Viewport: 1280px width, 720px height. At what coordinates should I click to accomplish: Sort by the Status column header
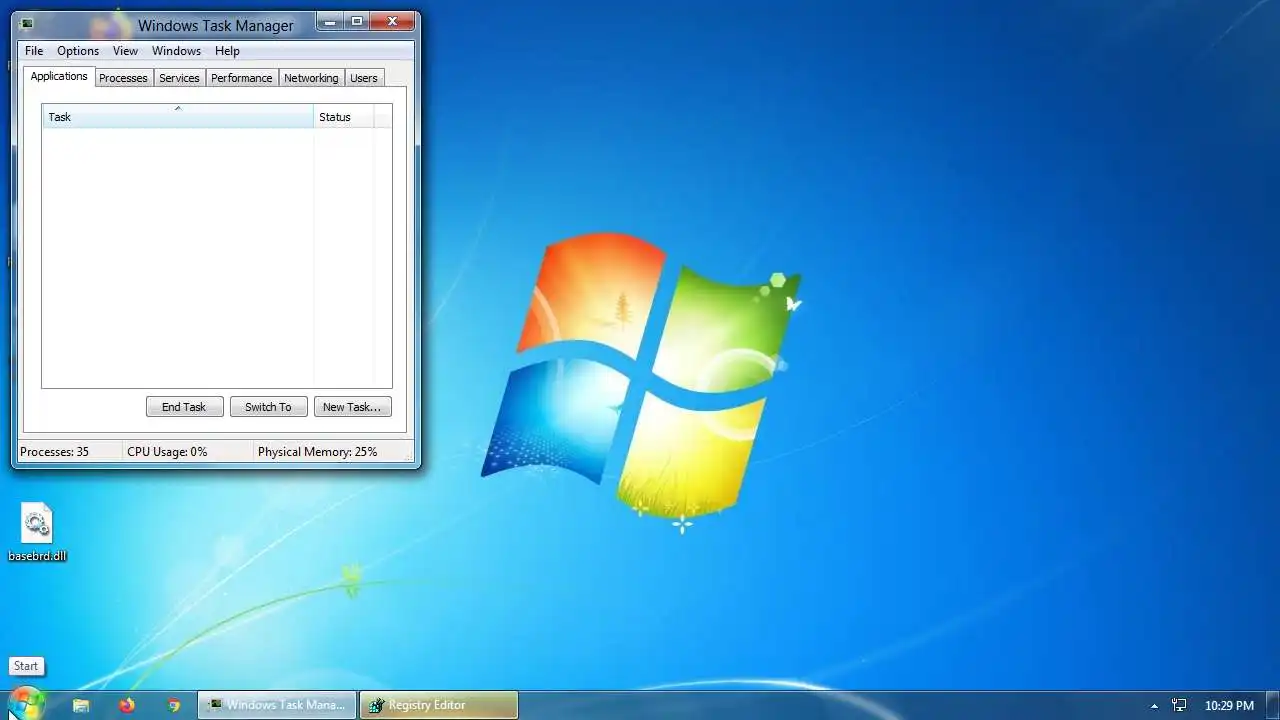344,117
